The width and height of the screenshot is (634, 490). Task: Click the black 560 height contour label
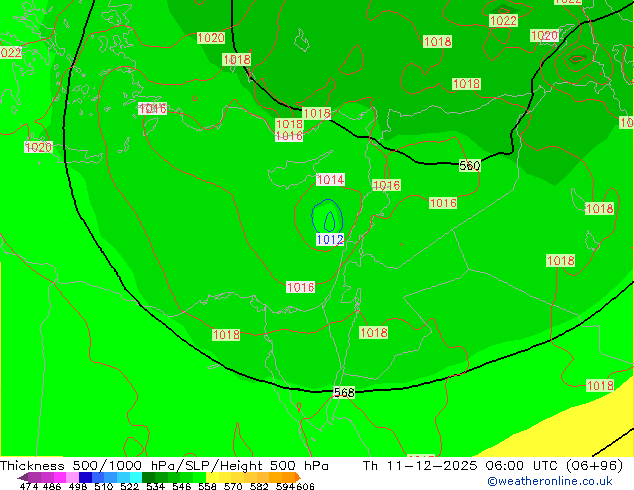pyautogui.click(x=469, y=165)
